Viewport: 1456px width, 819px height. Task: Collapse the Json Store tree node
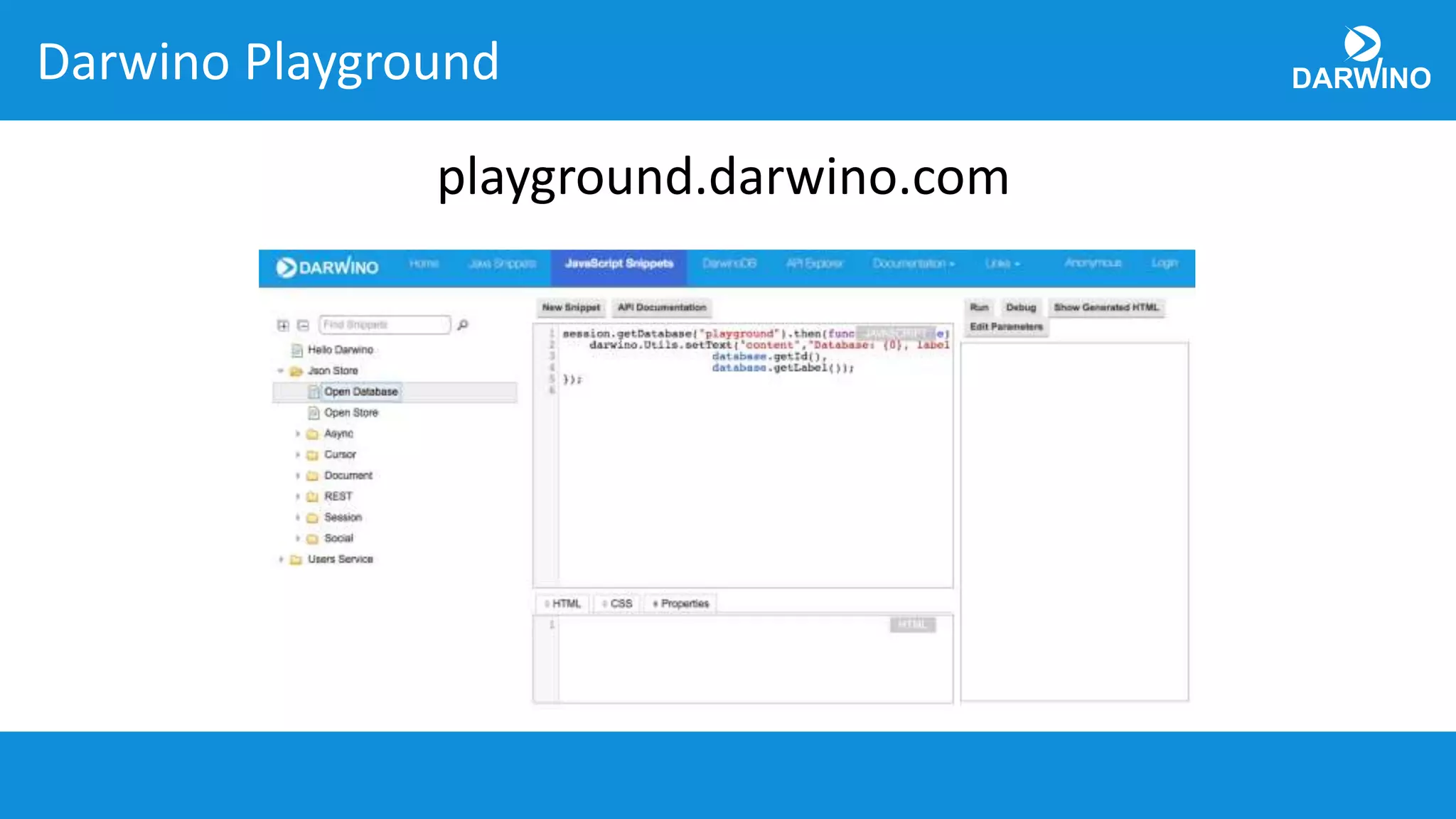coord(281,371)
